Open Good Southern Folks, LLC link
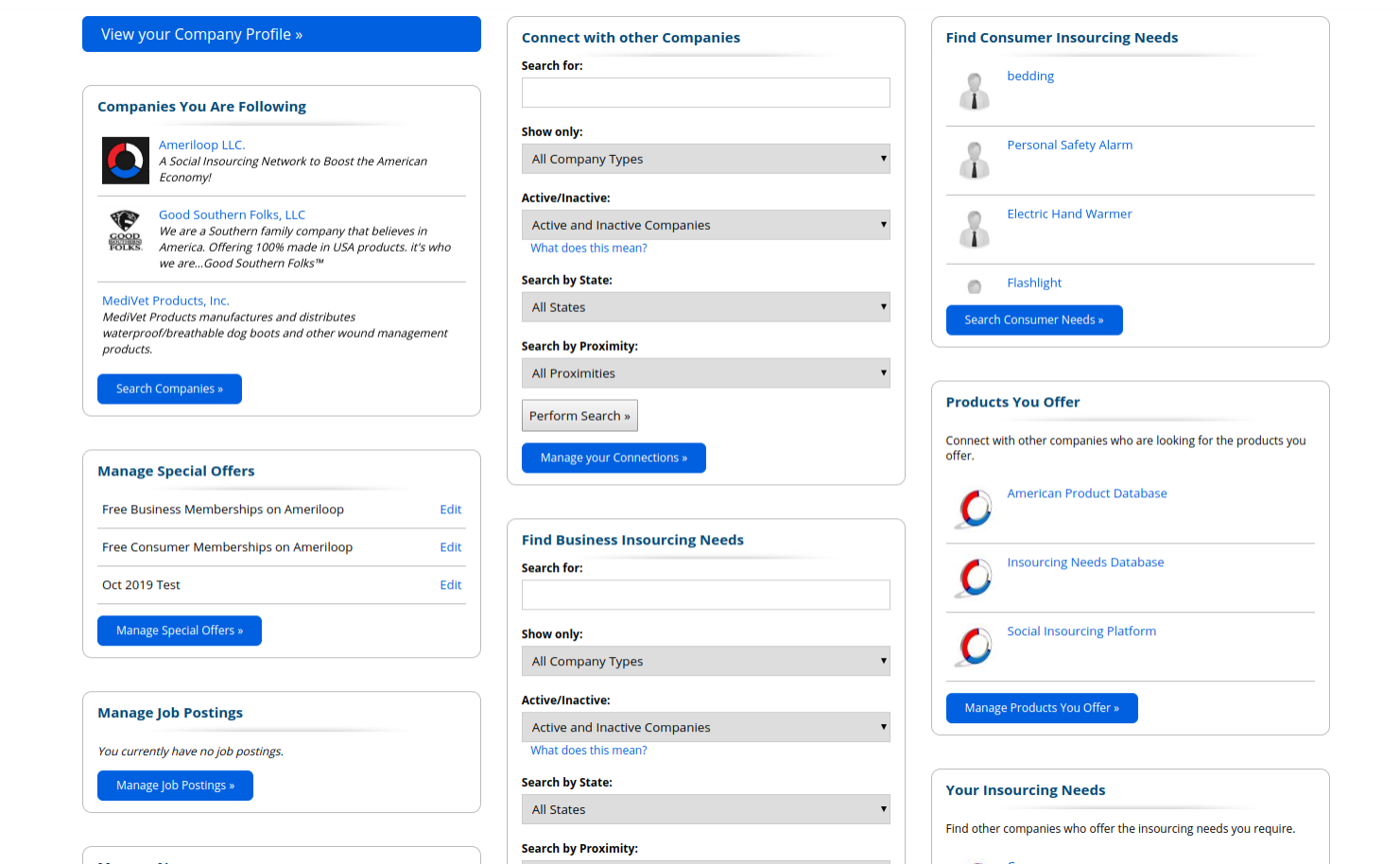Viewport: 1400px width, 864px height. click(x=233, y=215)
